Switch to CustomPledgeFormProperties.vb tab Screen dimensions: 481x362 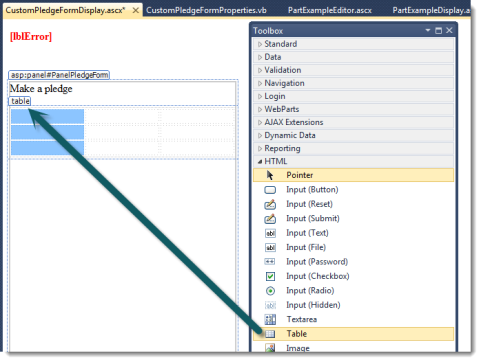(206, 10)
